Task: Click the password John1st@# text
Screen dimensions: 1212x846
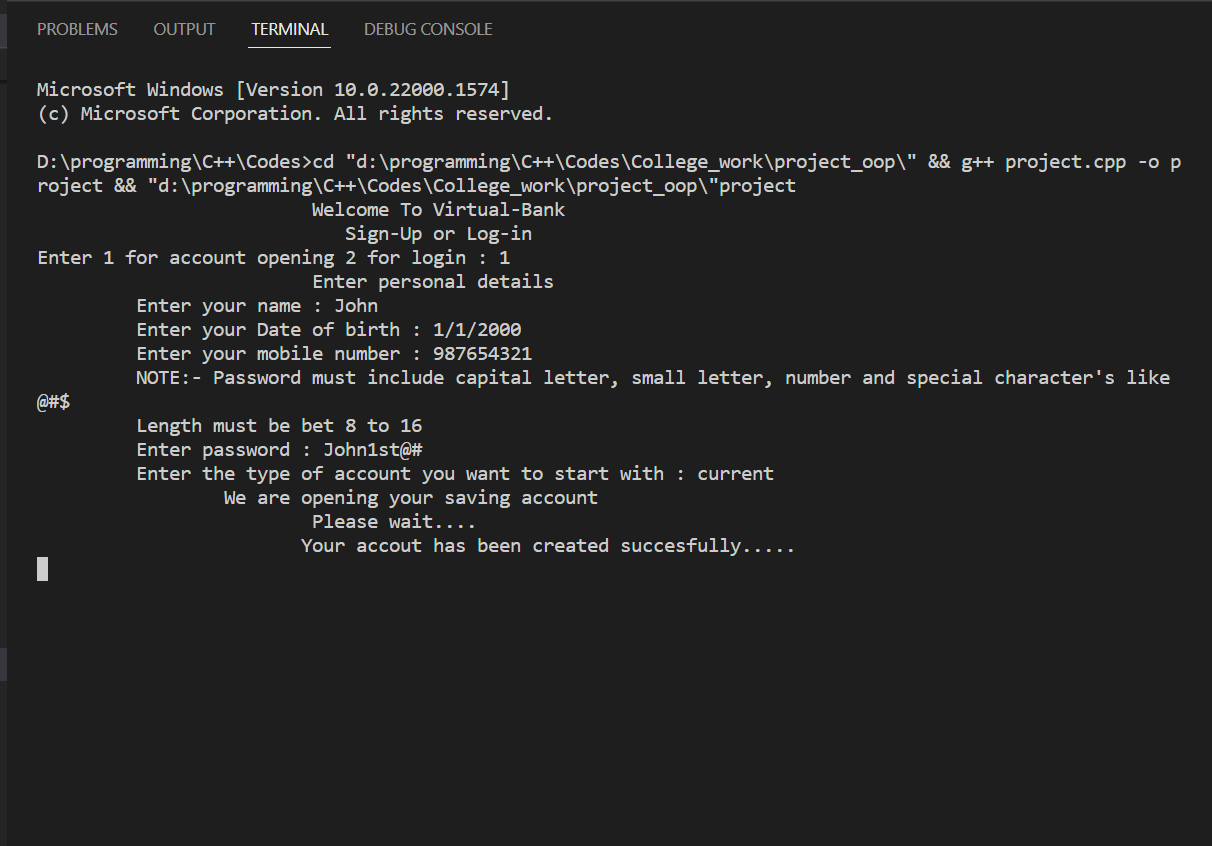Action: coord(372,449)
